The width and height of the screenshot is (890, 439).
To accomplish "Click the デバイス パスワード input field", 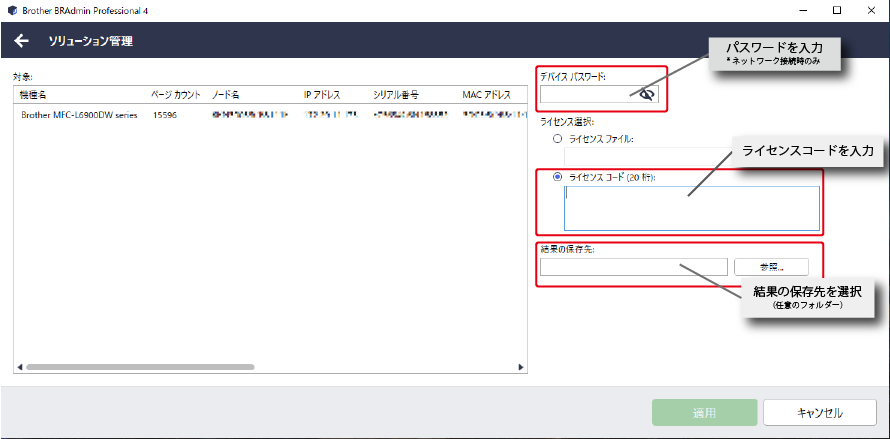I will pyautogui.click(x=588, y=94).
